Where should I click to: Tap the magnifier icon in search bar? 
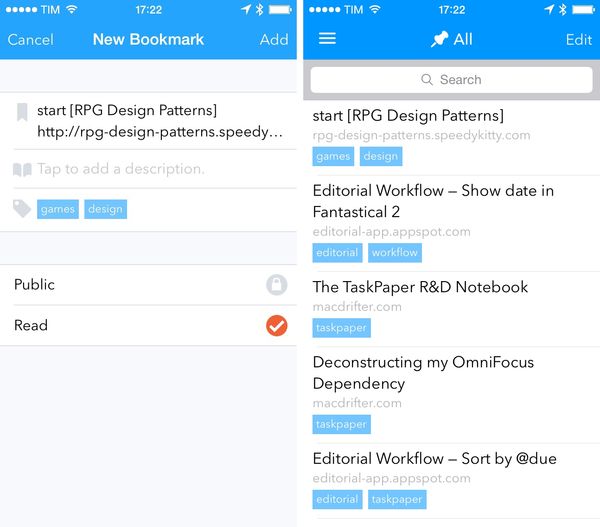tap(428, 80)
